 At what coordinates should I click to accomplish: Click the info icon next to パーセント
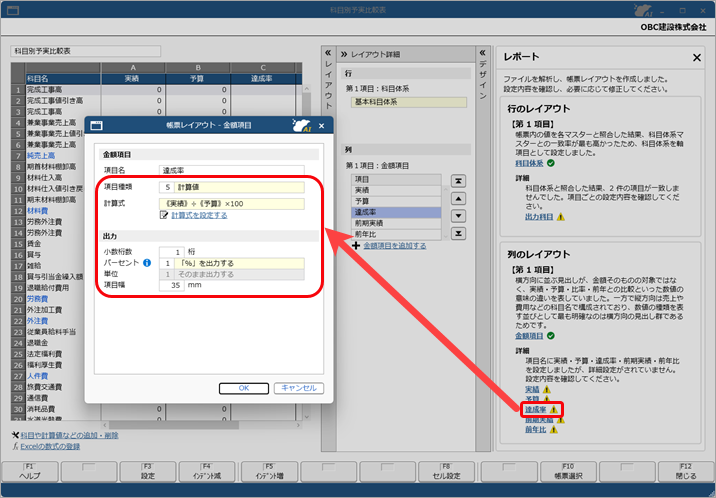coord(147,263)
